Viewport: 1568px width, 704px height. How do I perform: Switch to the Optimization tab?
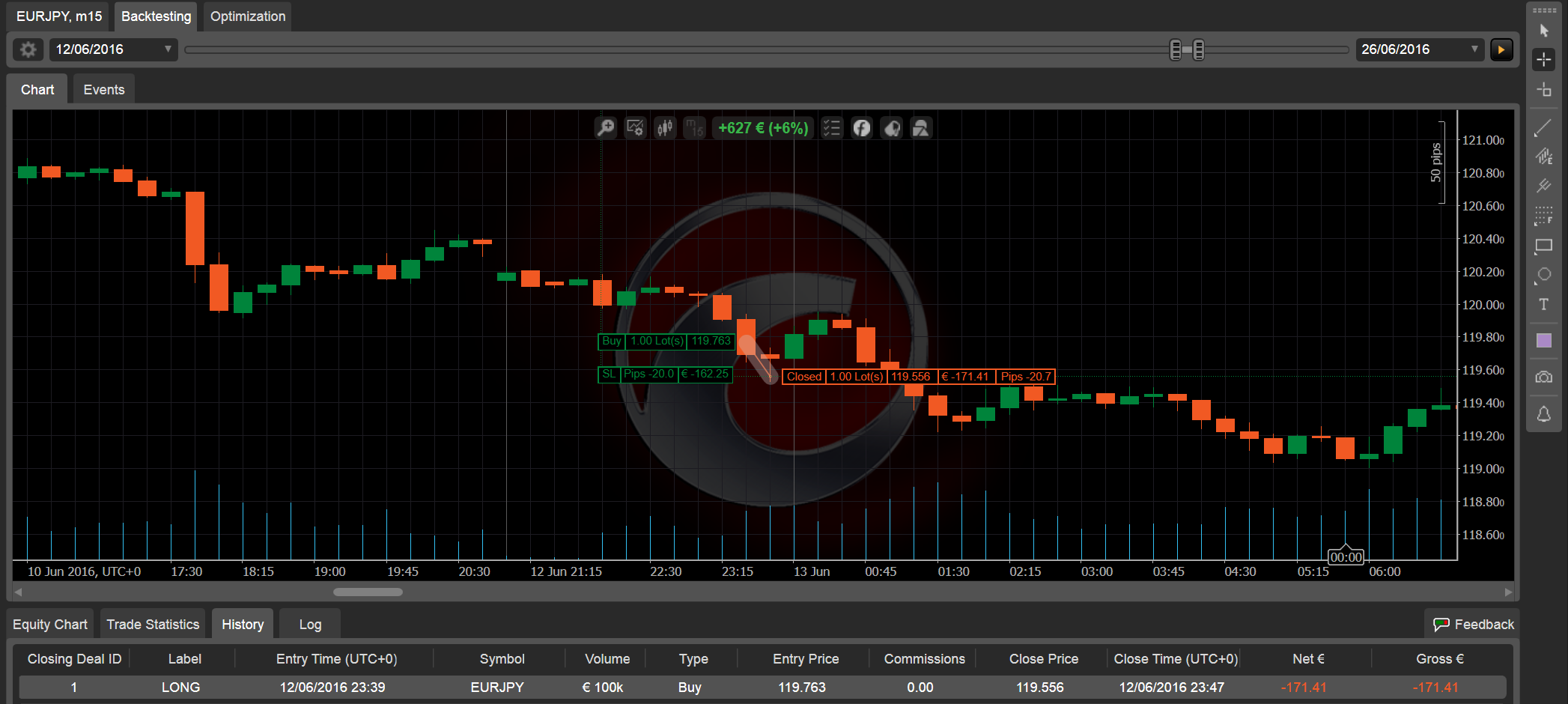pos(248,16)
